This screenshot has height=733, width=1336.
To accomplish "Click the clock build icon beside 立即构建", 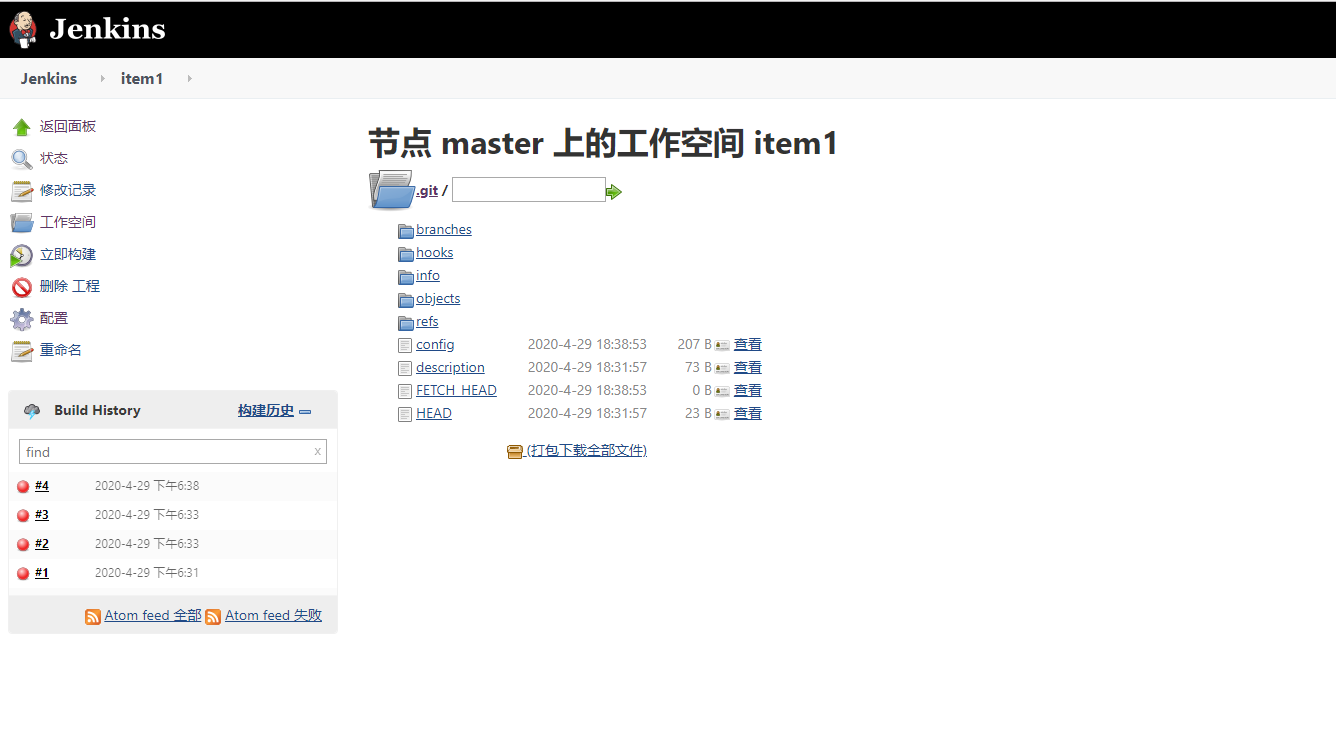I will click(x=22, y=255).
